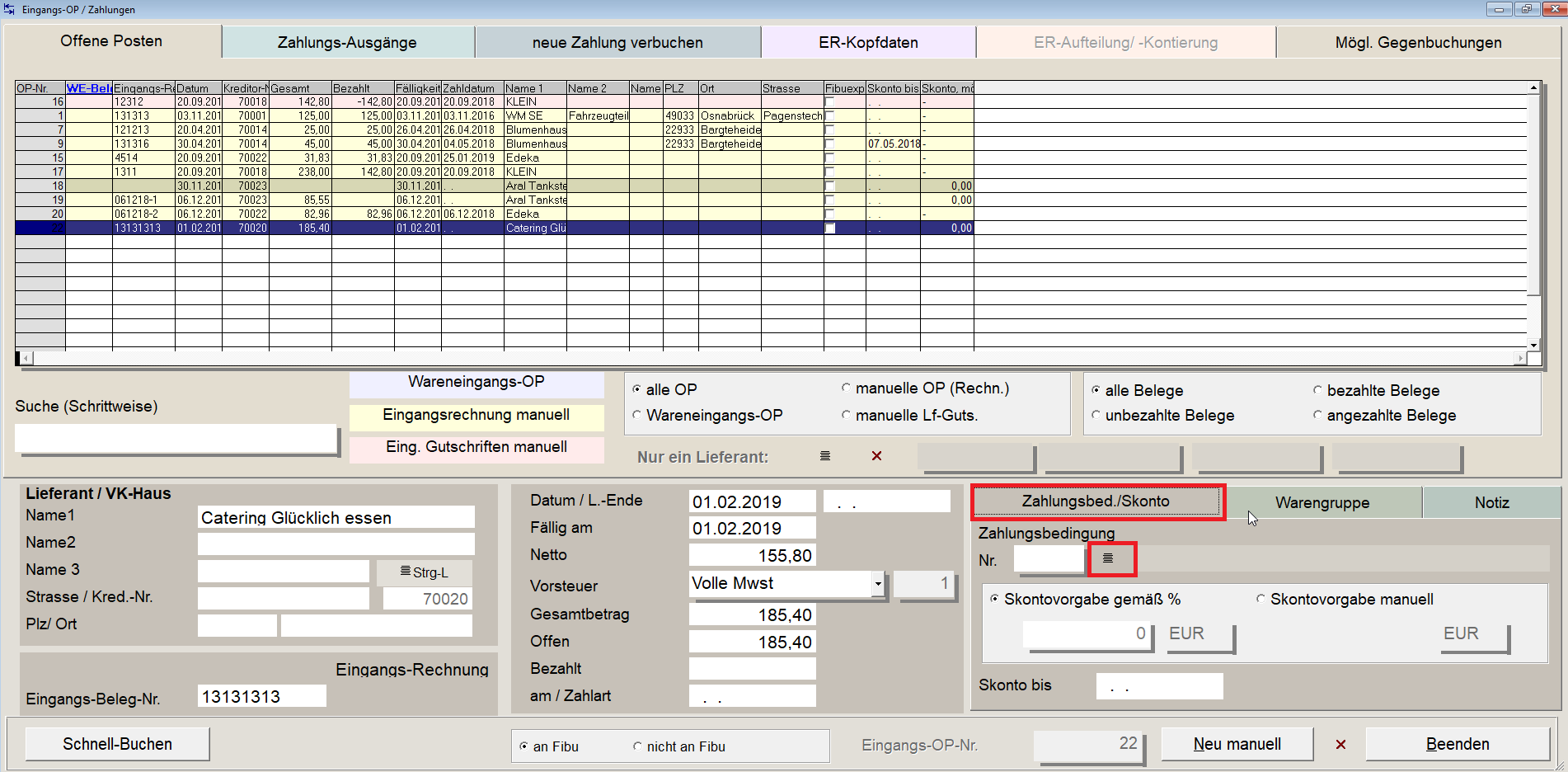Open the Vorsteuer dropdown arrow
The image size is (1568, 772).
(x=878, y=584)
